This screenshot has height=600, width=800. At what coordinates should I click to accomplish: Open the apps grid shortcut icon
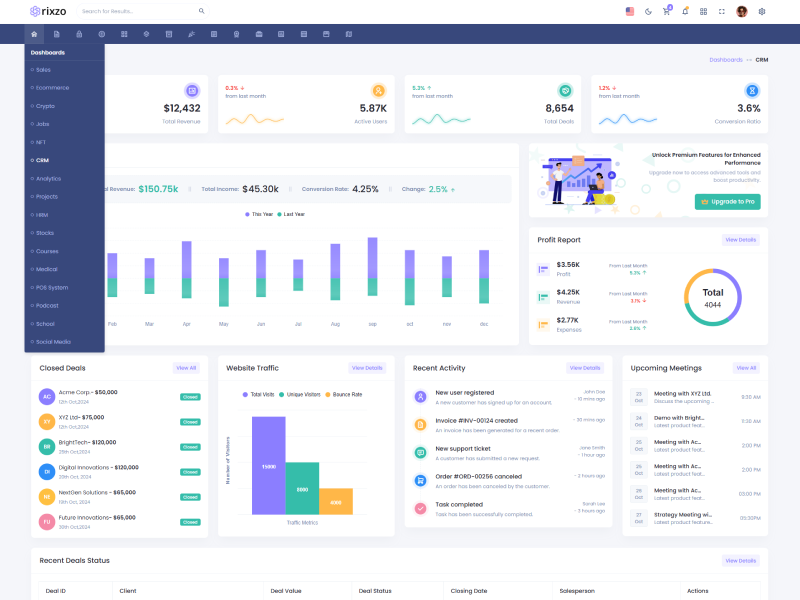(704, 11)
